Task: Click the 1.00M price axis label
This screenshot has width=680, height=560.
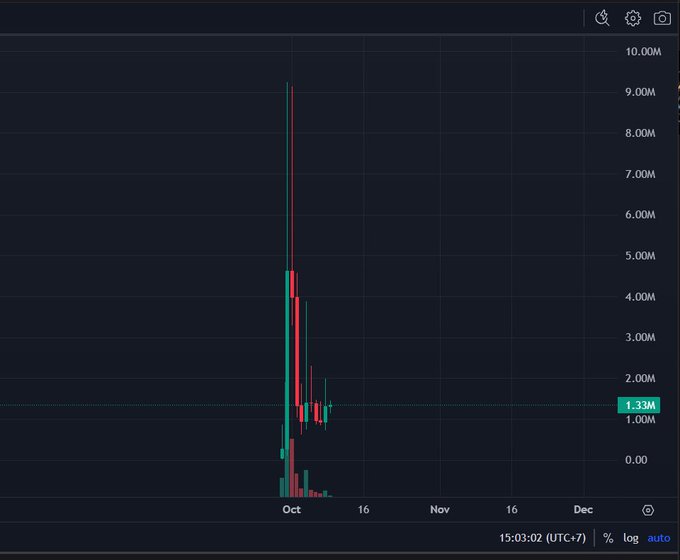Action: click(x=640, y=419)
